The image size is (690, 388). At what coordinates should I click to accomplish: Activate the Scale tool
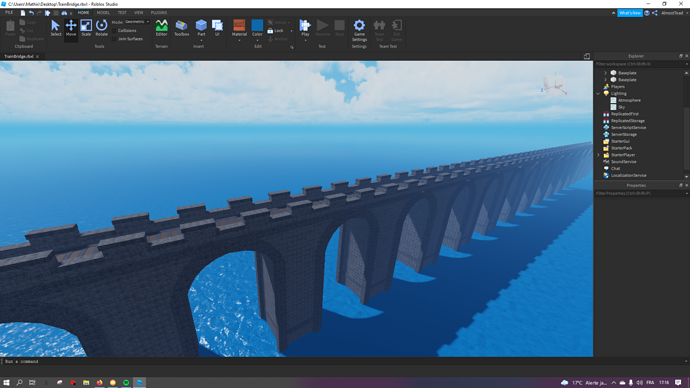[86, 28]
